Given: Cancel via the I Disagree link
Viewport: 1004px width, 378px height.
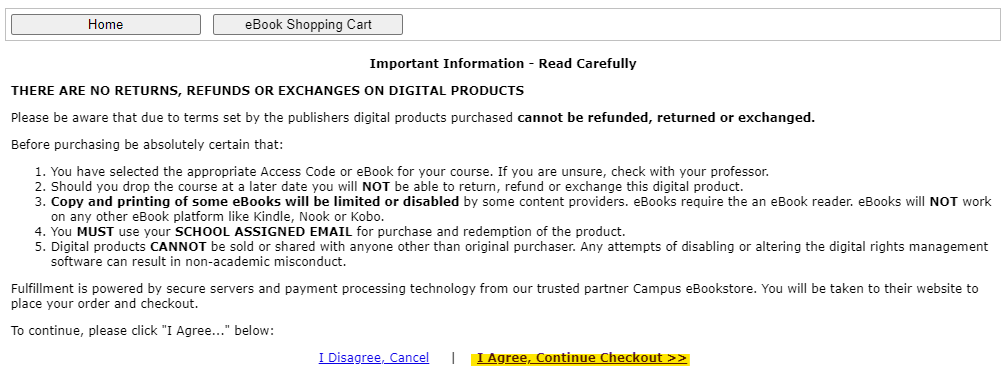Looking at the screenshot, I should [374, 357].
